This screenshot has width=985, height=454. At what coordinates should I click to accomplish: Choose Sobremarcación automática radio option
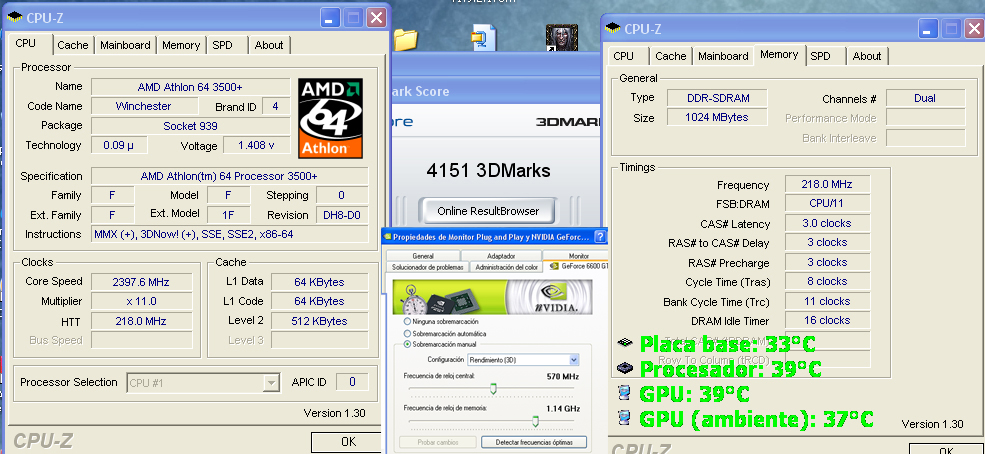(x=407, y=332)
